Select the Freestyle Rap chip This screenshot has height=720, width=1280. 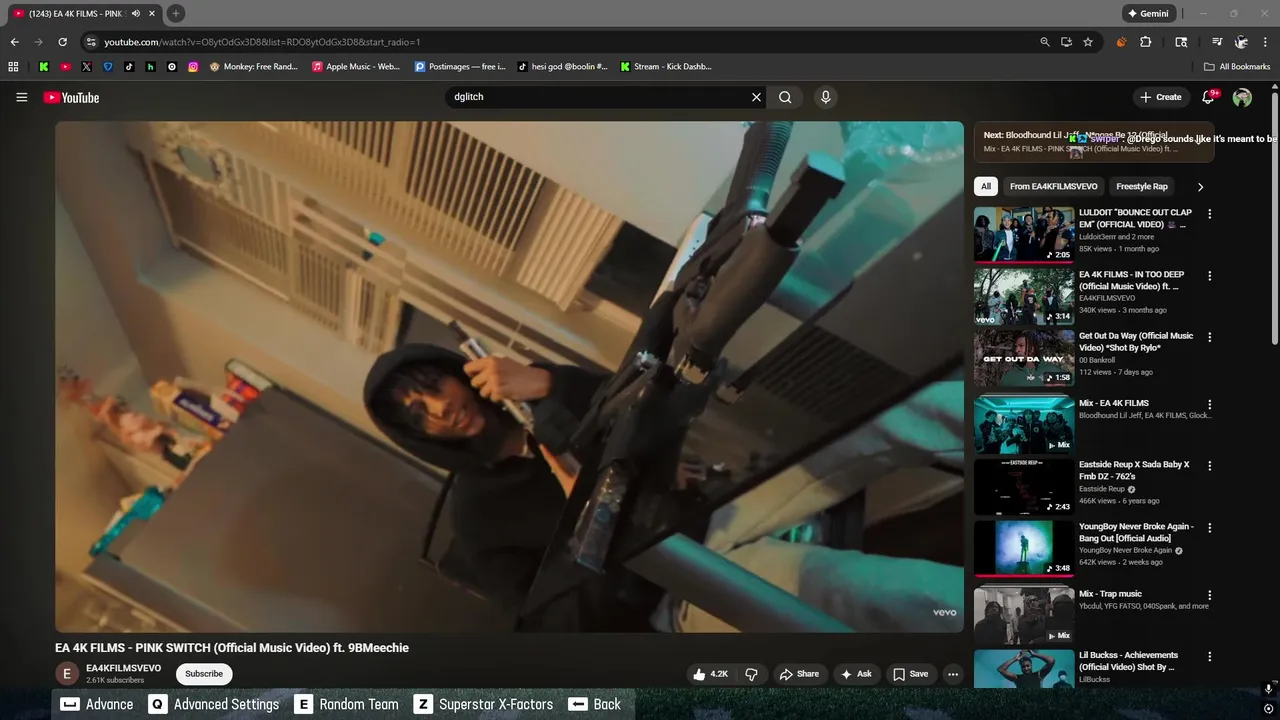[1142, 186]
